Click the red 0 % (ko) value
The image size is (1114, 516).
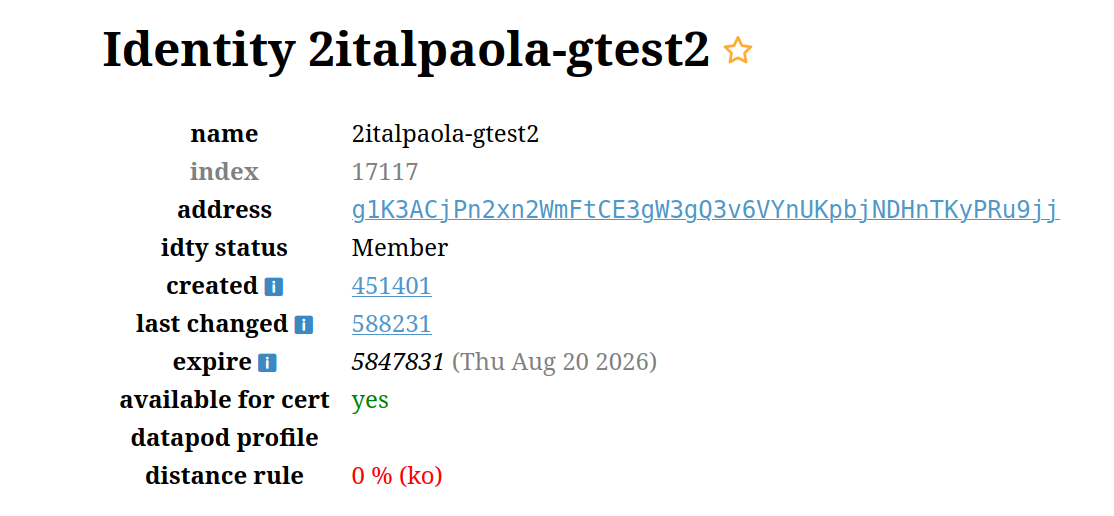(x=397, y=476)
